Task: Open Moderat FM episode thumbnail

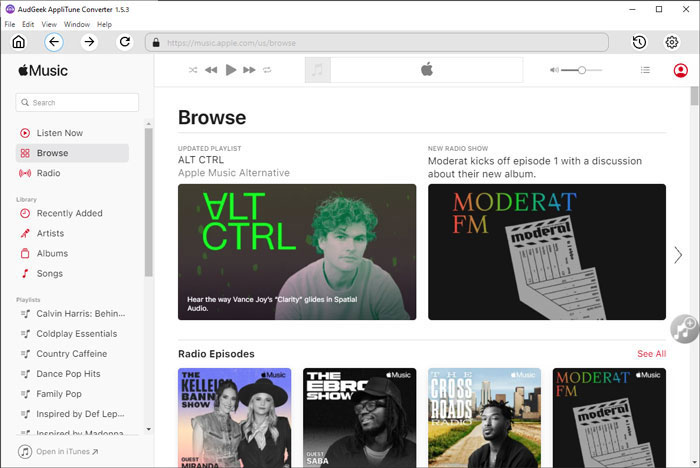Action: pyautogui.click(x=609, y=418)
